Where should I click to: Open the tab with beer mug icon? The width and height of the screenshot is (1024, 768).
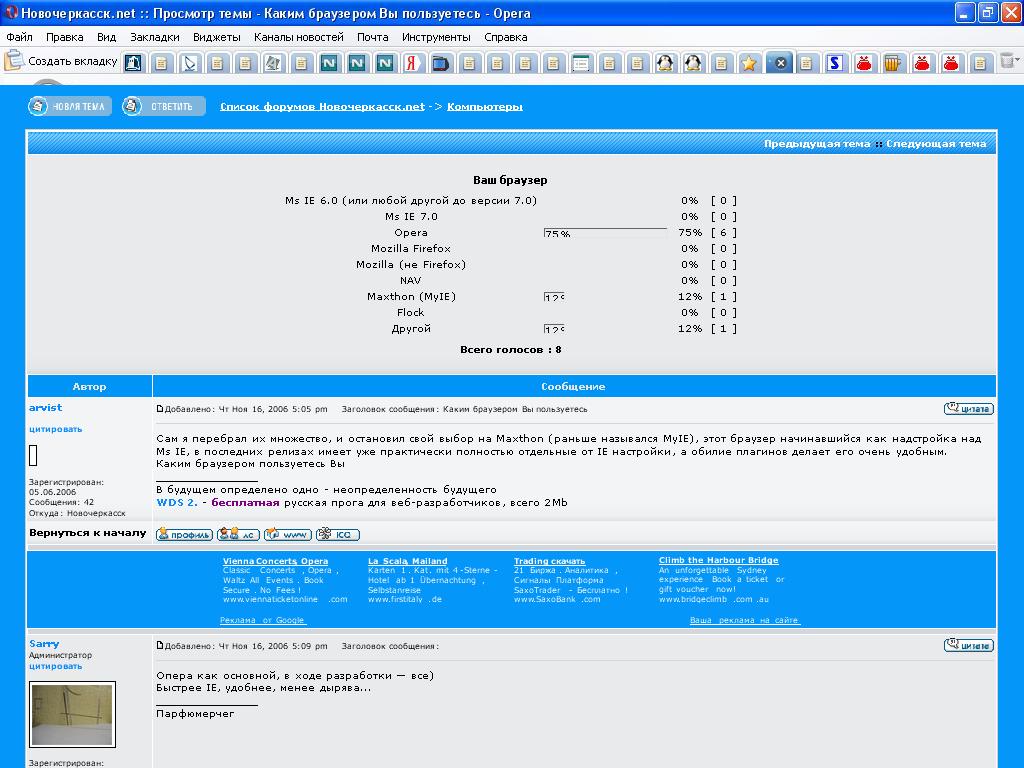click(891, 63)
